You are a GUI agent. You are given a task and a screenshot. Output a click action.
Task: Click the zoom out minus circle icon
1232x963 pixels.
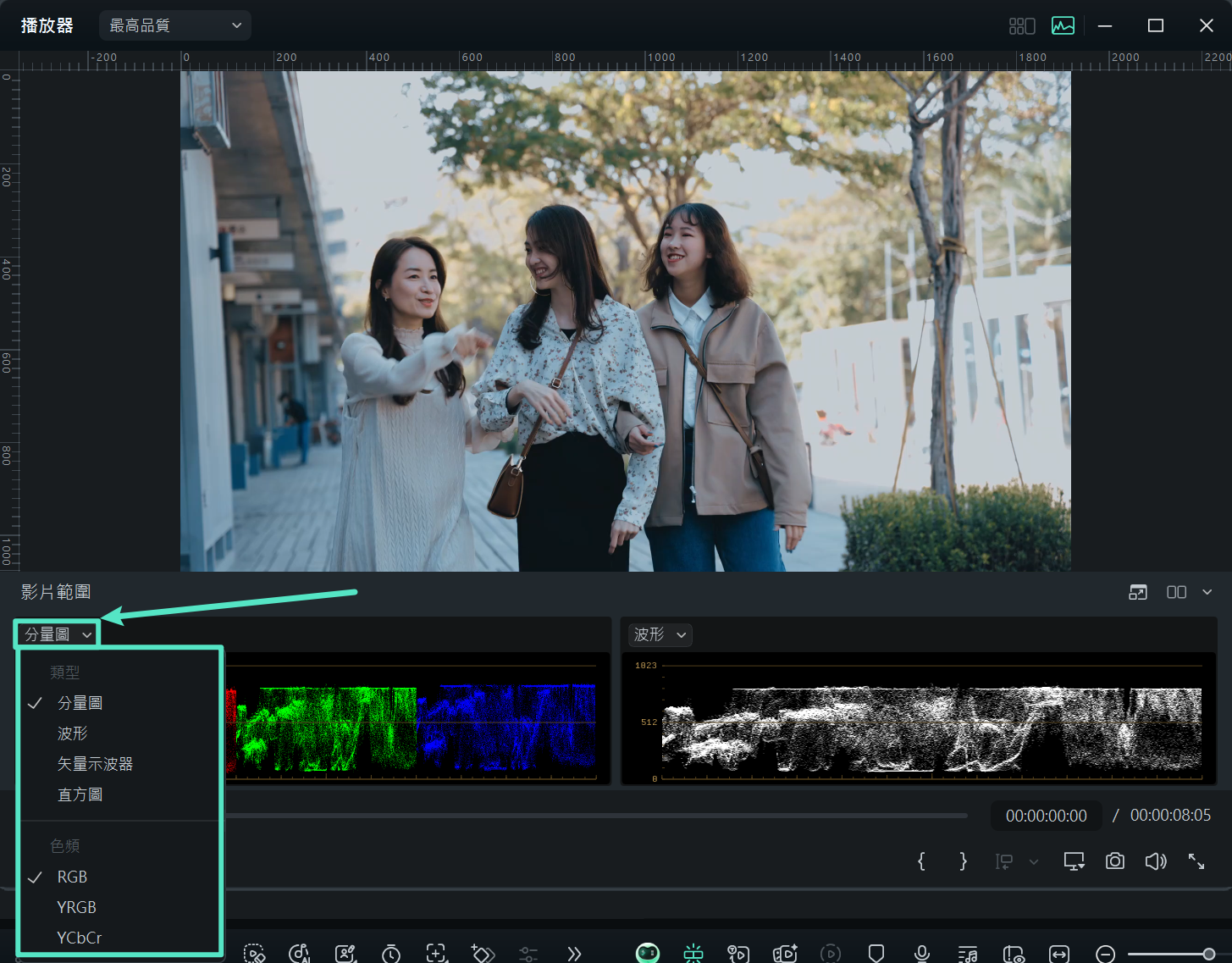[1105, 954]
